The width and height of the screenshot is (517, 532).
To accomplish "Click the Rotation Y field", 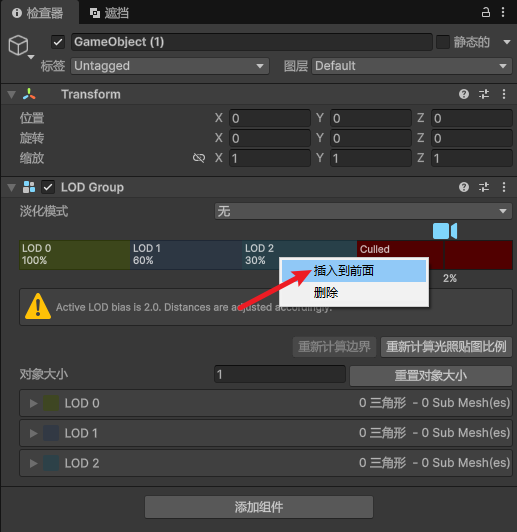I will [x=370, y=138].
